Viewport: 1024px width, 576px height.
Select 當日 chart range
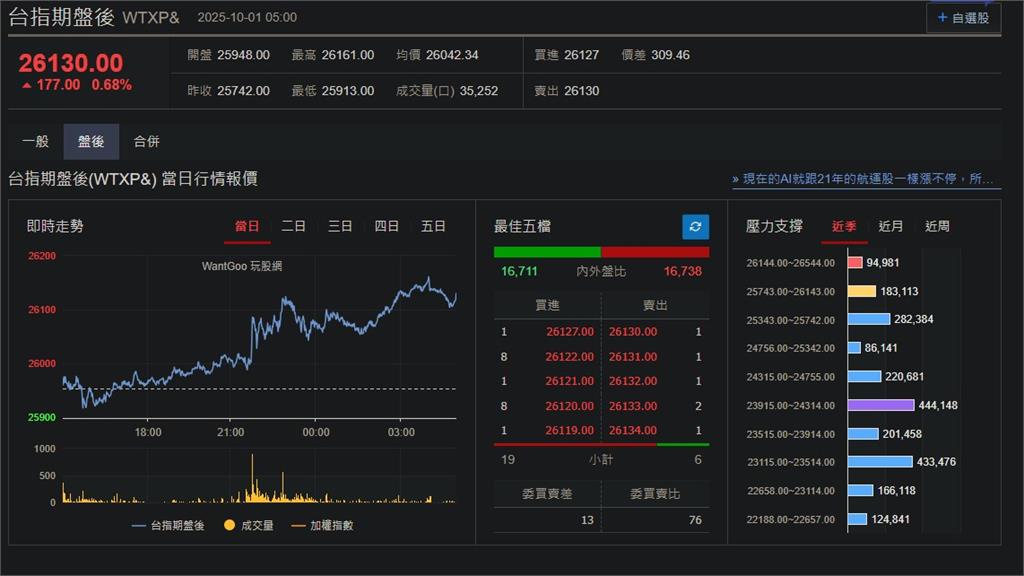click(247, 226)
